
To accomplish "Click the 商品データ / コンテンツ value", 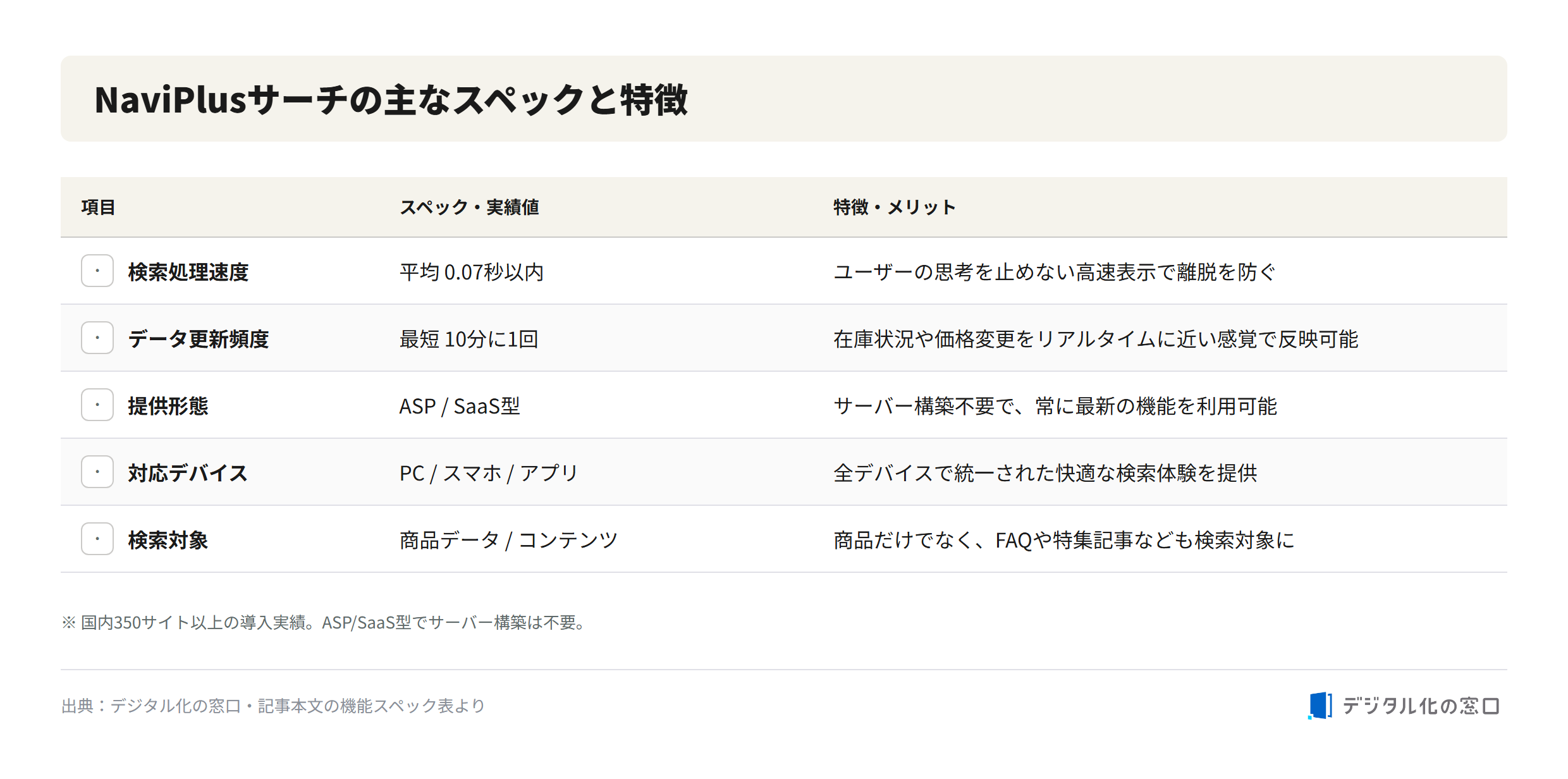I will tap(508, 540).
